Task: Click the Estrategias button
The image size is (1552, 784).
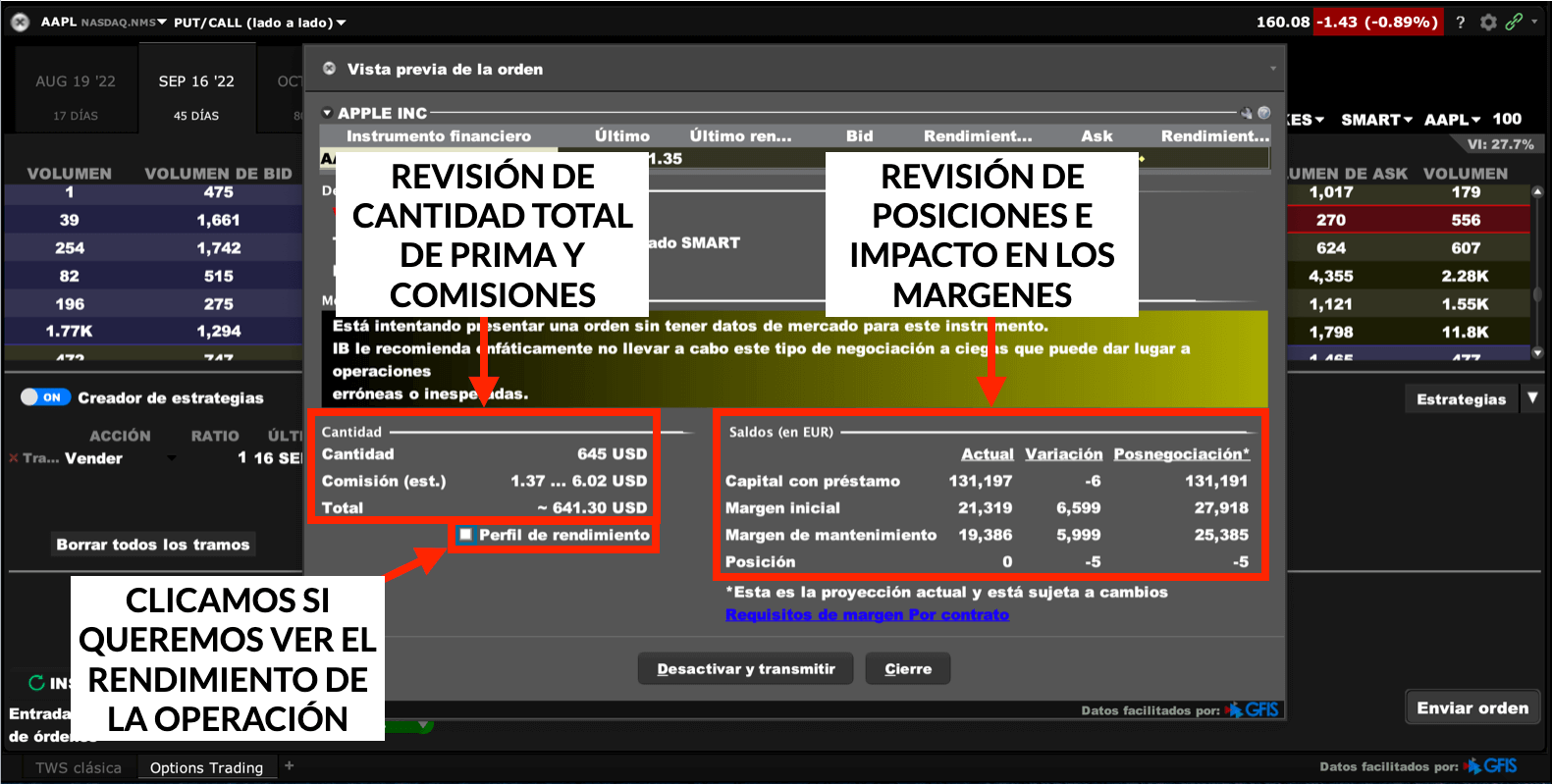Action: pos(1461,398)
